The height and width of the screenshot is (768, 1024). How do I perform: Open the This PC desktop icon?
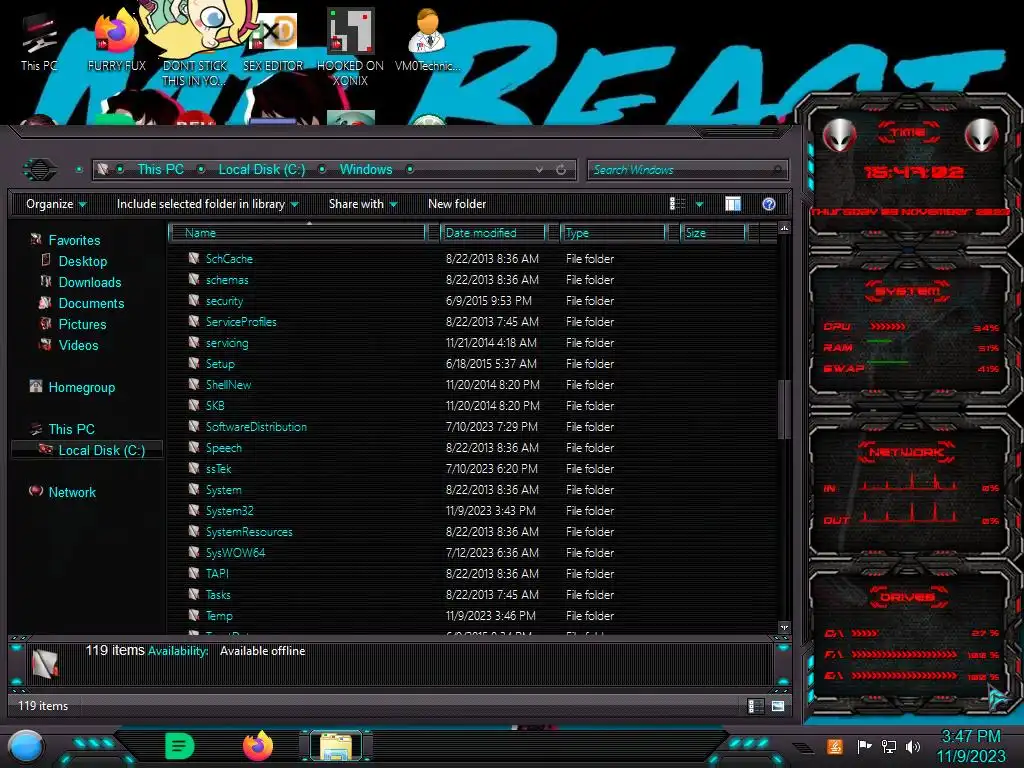click(39, 42)
